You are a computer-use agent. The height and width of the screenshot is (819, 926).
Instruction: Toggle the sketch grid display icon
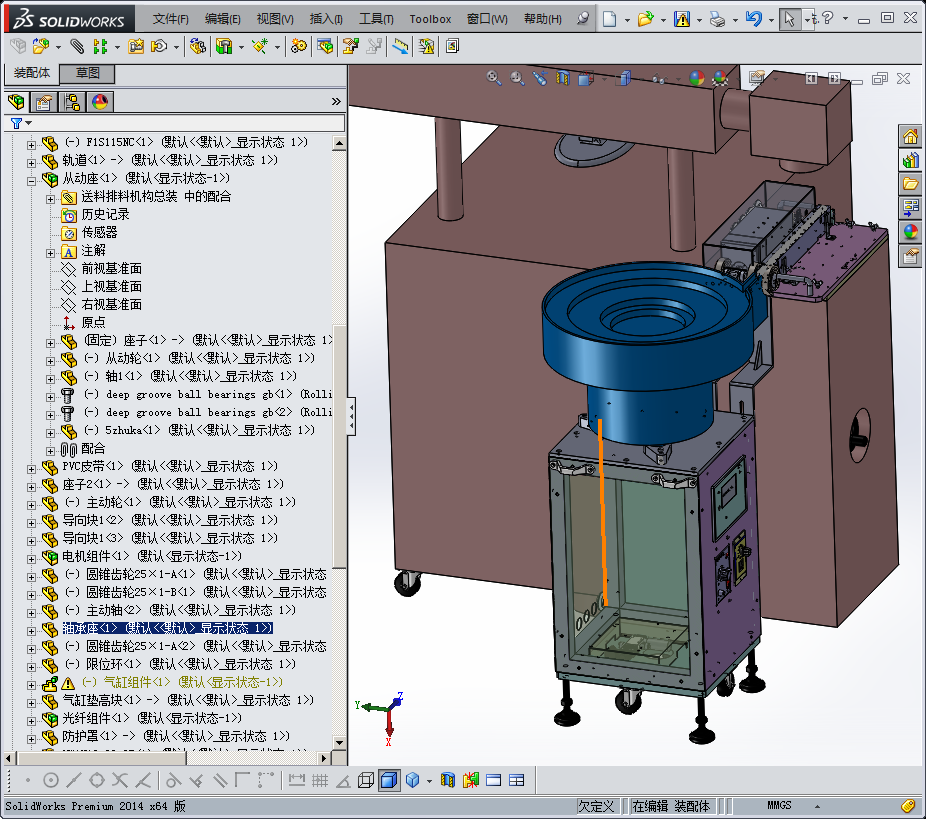pos(319,780)
